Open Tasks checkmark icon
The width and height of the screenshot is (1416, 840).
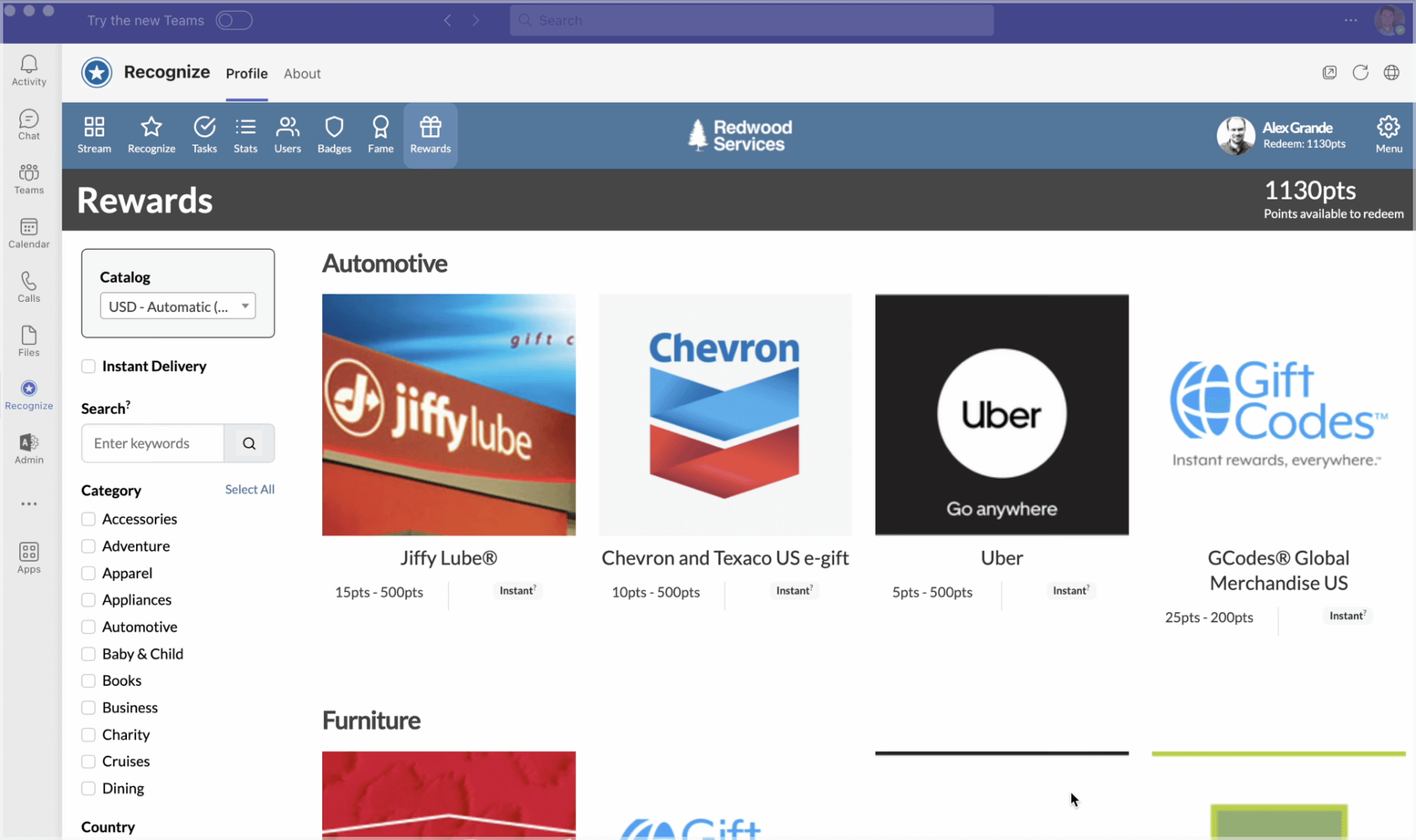pos(204,134)
